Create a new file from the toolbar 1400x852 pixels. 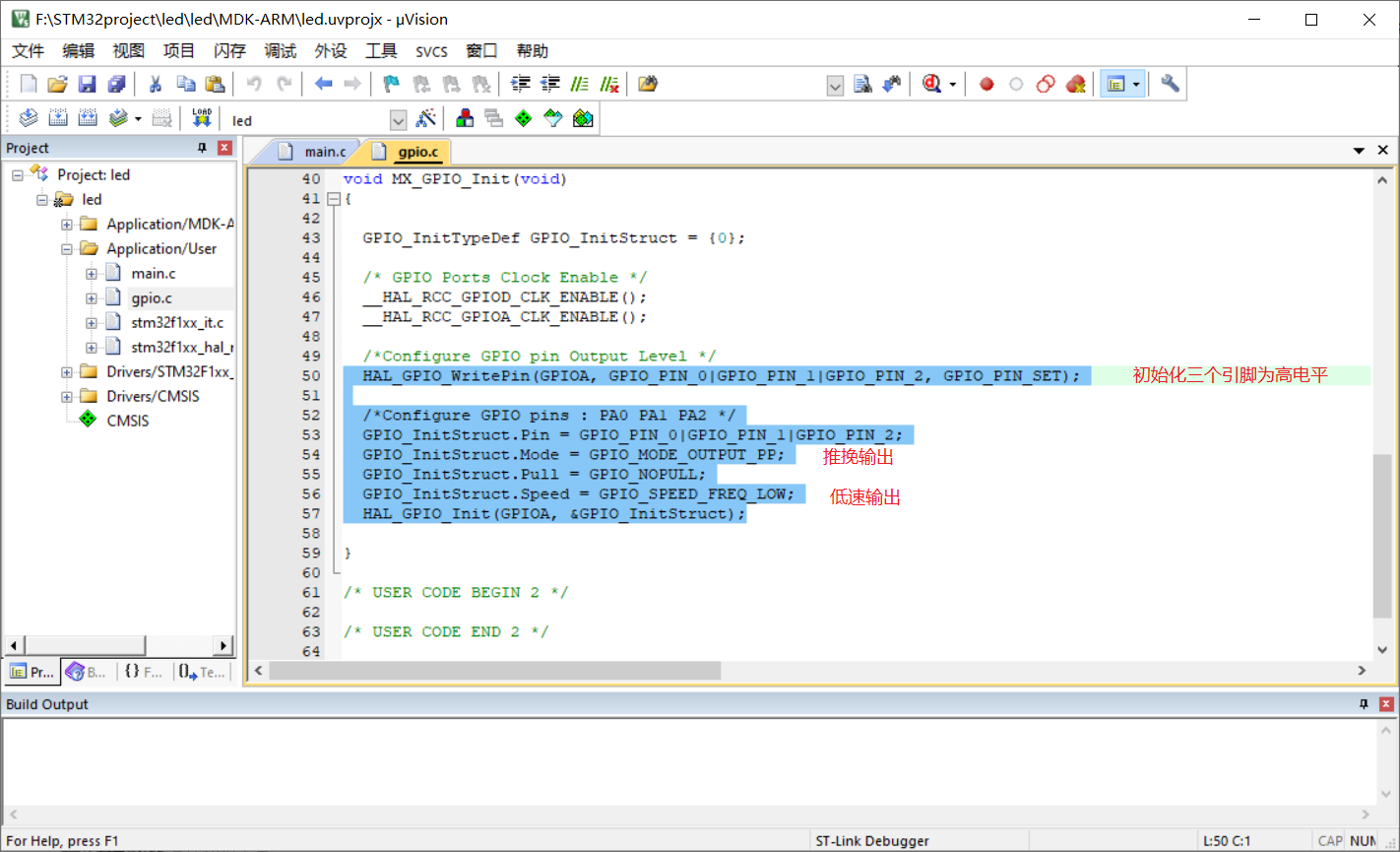29,85
